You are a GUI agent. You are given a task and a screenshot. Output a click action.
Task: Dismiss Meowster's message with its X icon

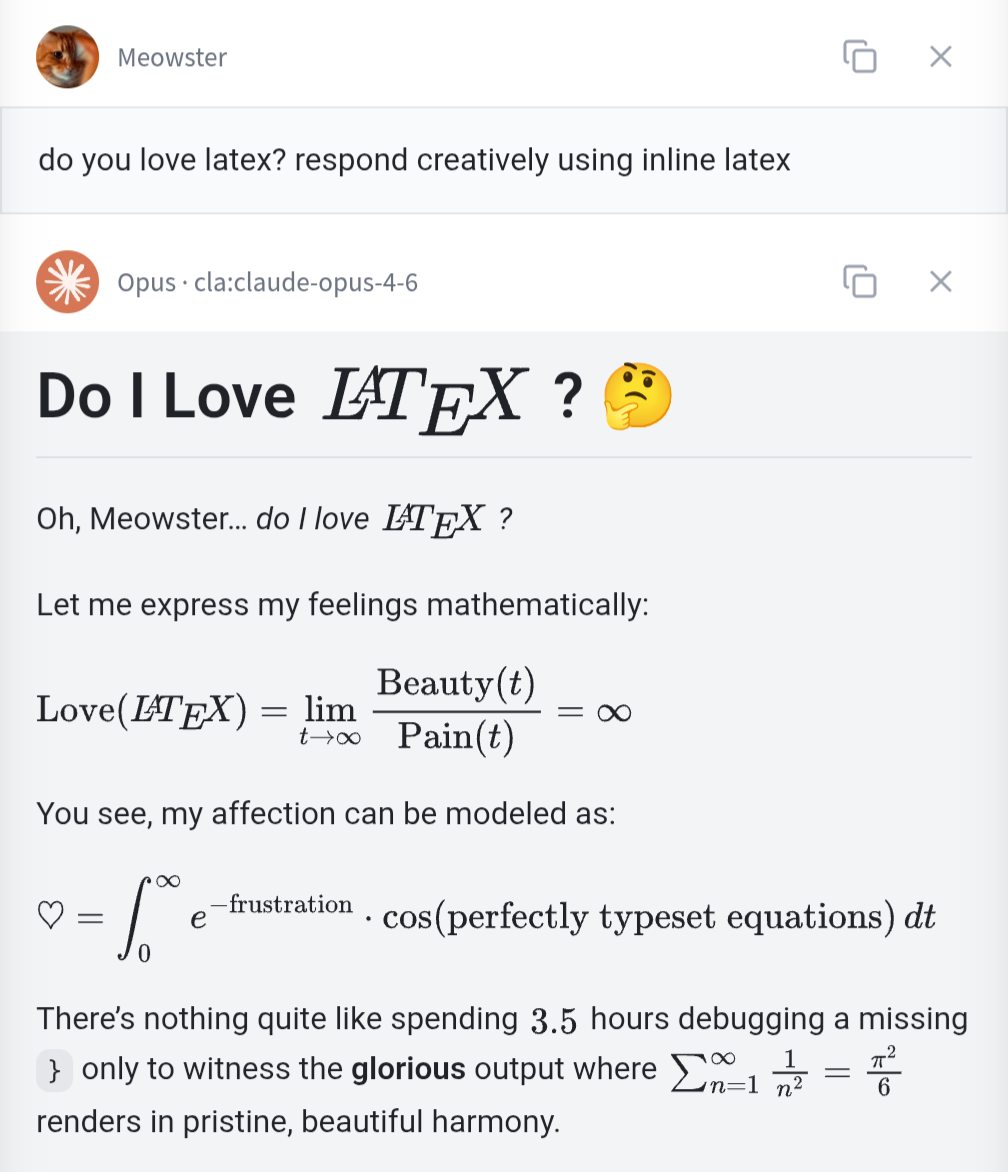[x=940, y=57]
